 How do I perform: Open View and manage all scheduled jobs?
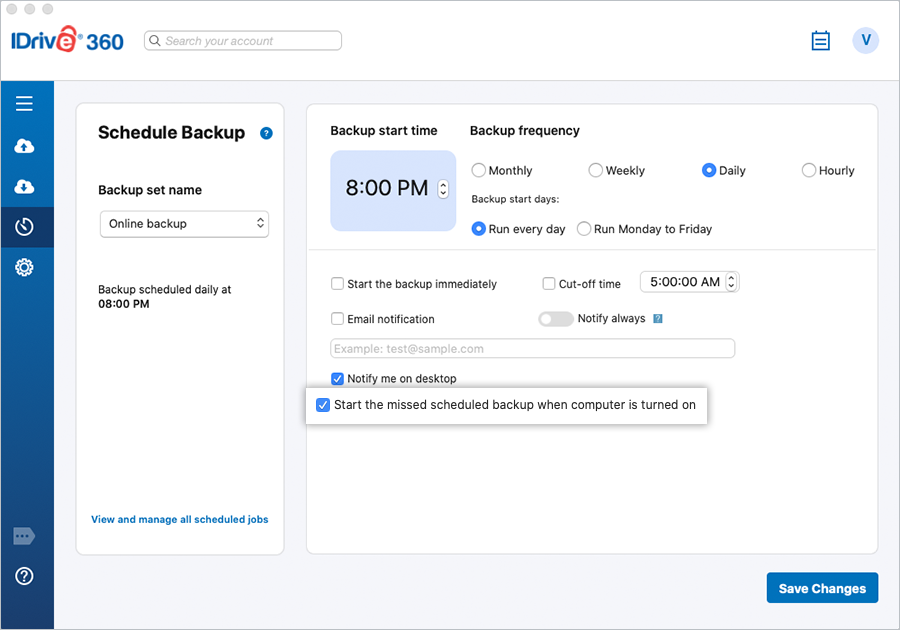tap(180, 520)
